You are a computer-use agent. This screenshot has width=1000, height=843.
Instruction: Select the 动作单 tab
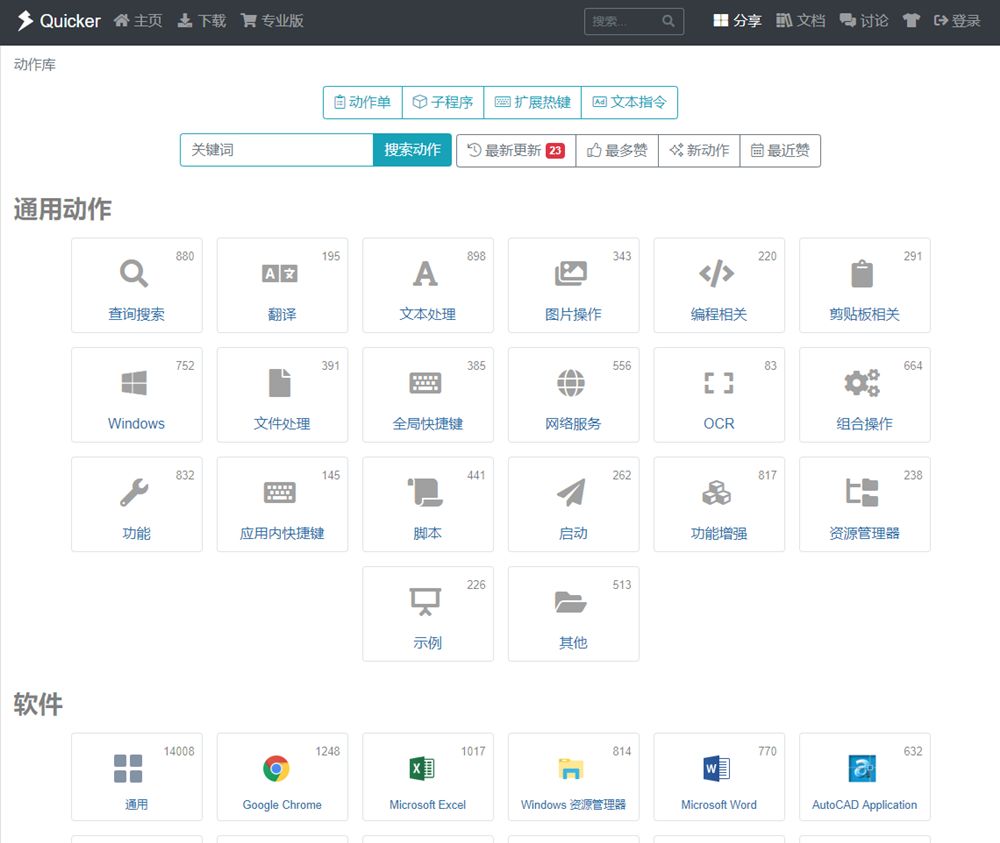point(361,102)
